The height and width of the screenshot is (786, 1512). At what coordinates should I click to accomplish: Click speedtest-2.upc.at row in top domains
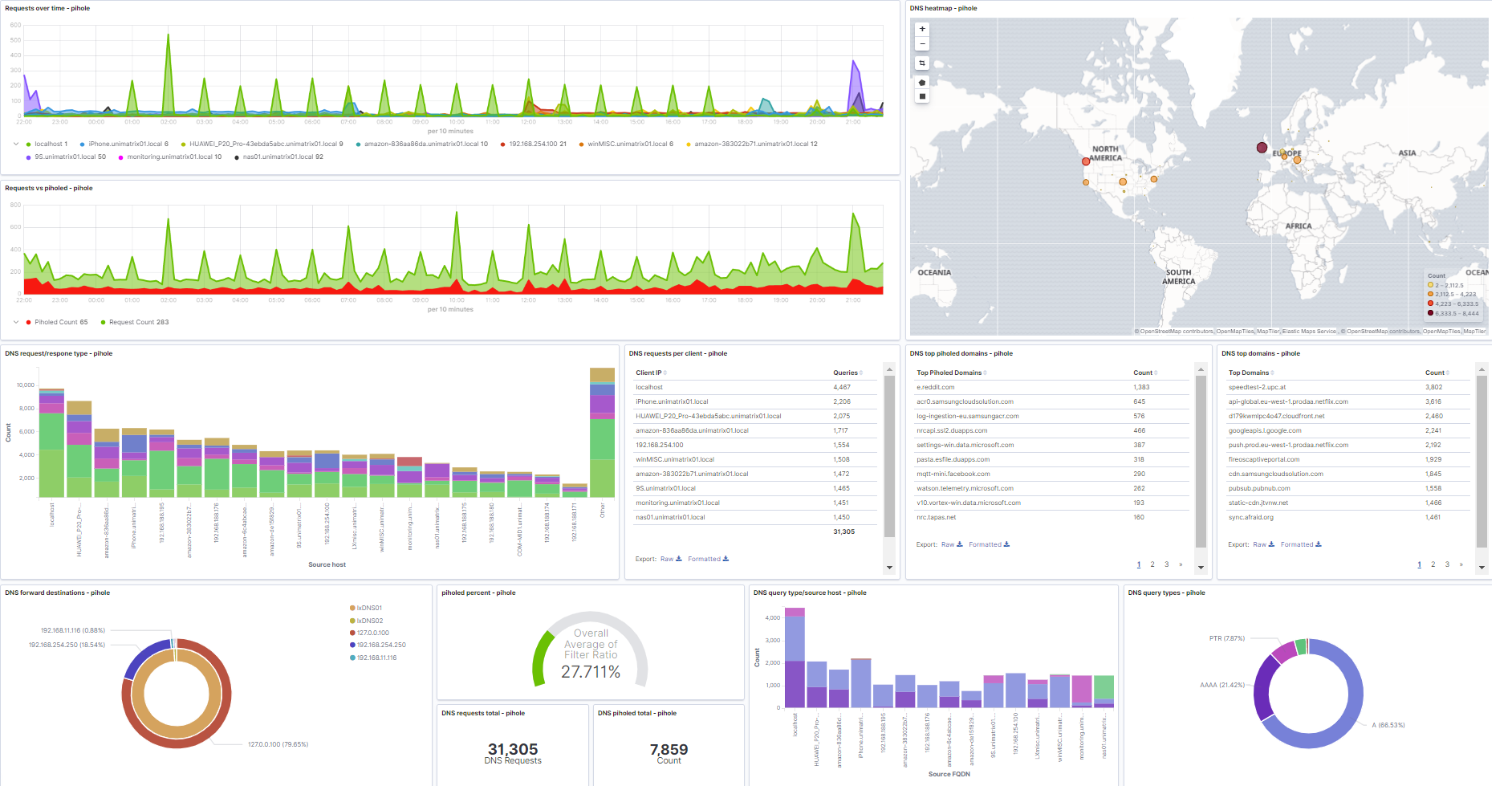pyautogui.click(x=1348, y=387)
